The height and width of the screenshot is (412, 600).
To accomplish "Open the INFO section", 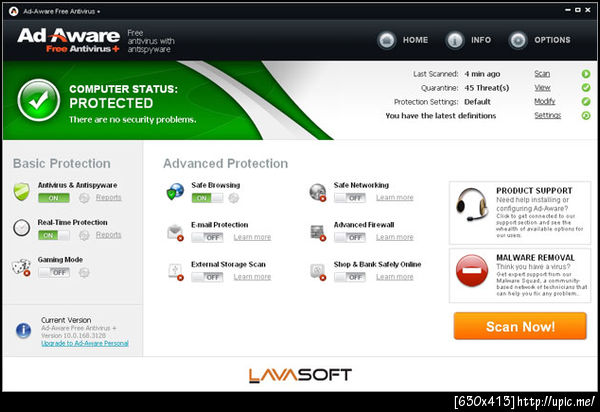I will pos(481,40).
